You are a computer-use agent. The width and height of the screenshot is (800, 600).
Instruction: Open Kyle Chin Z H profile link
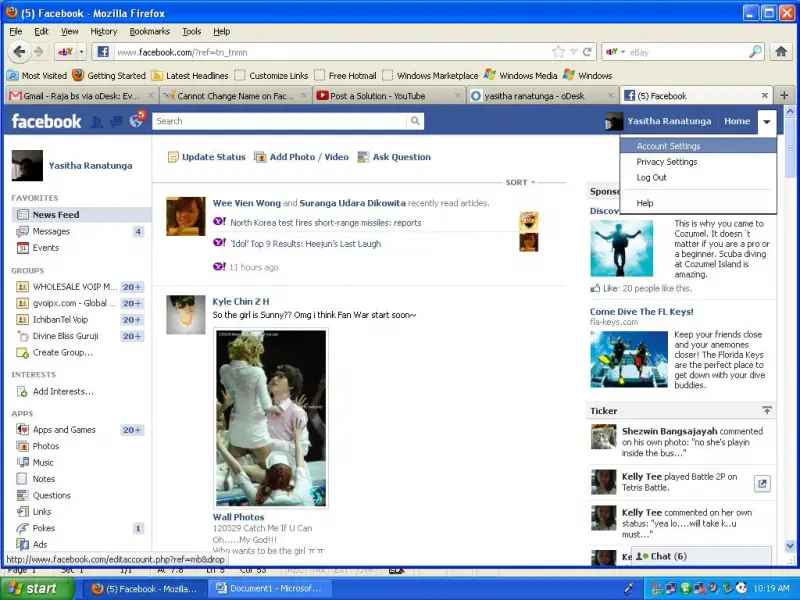(241, 302)
